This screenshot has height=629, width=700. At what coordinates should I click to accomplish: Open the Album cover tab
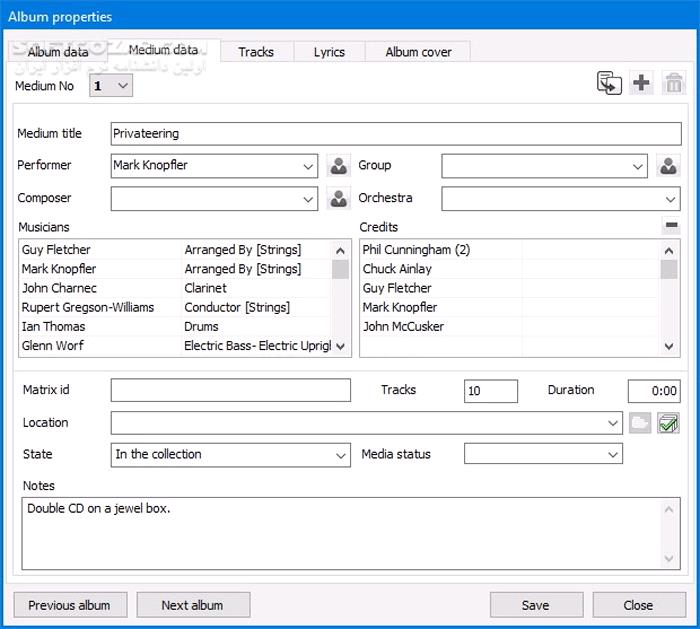click(x=418, y=52)
